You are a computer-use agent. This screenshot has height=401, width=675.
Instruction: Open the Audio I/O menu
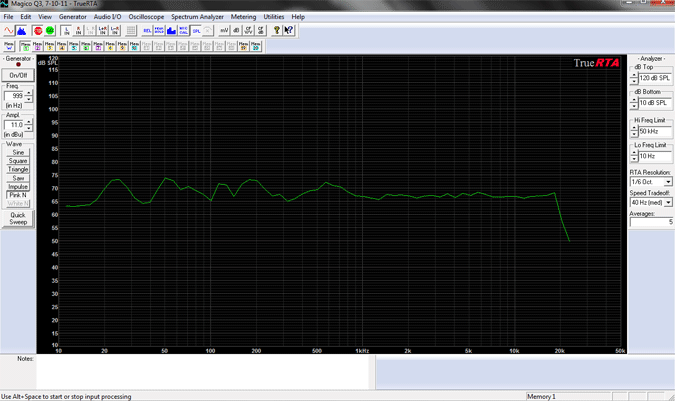tap(108, 17)
